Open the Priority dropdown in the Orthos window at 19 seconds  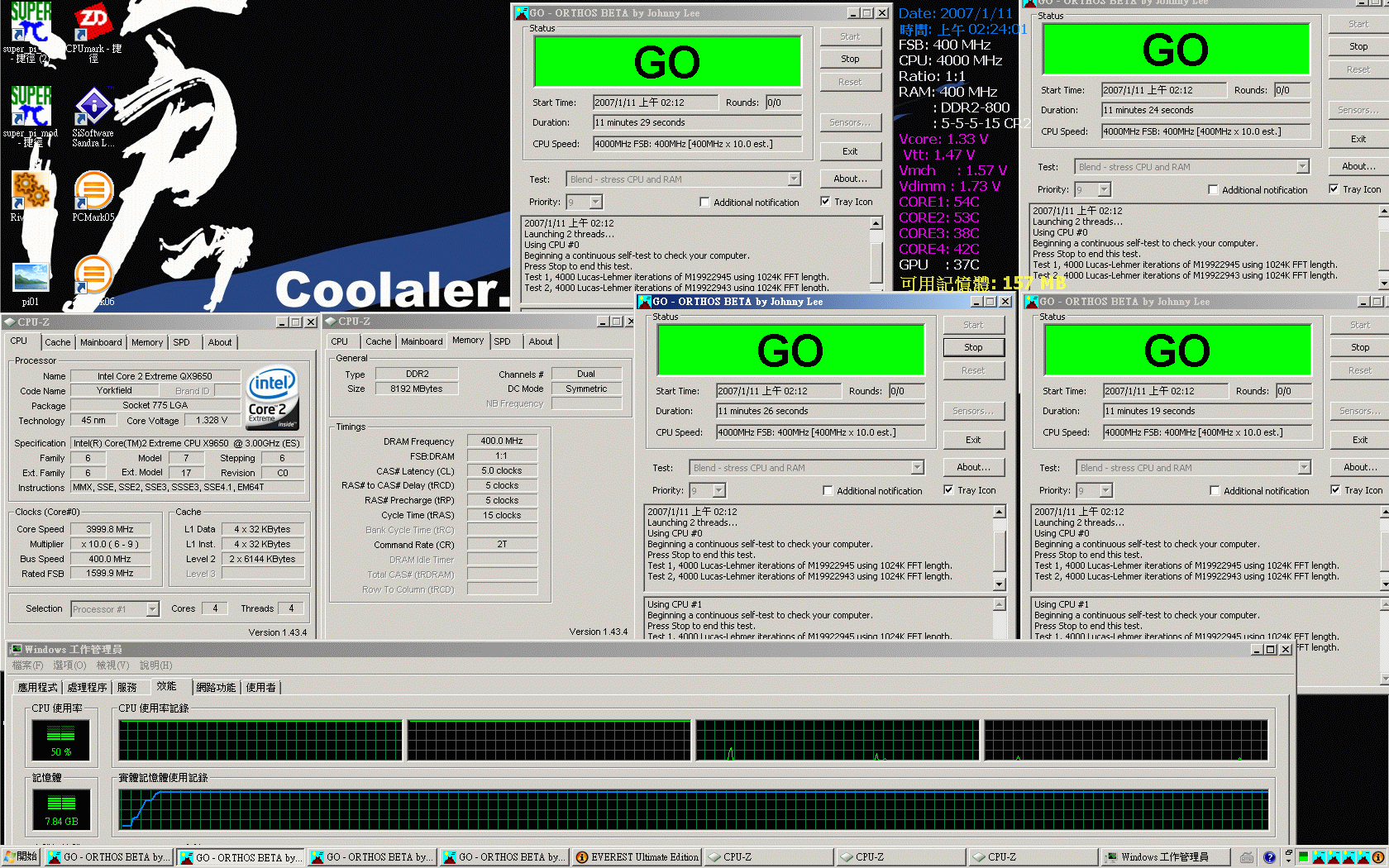click(x=1106, y=490)
